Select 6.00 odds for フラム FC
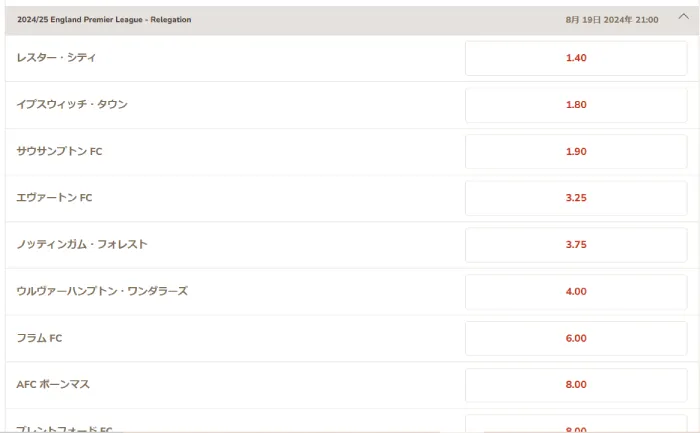 pyautogui.click(x=576, y=338)
